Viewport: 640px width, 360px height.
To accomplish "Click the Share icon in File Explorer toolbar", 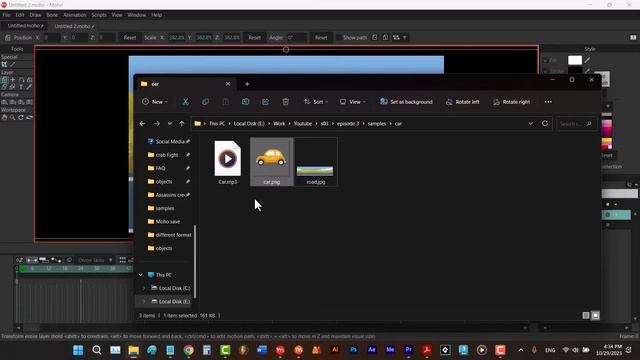I will pos(265,102).
